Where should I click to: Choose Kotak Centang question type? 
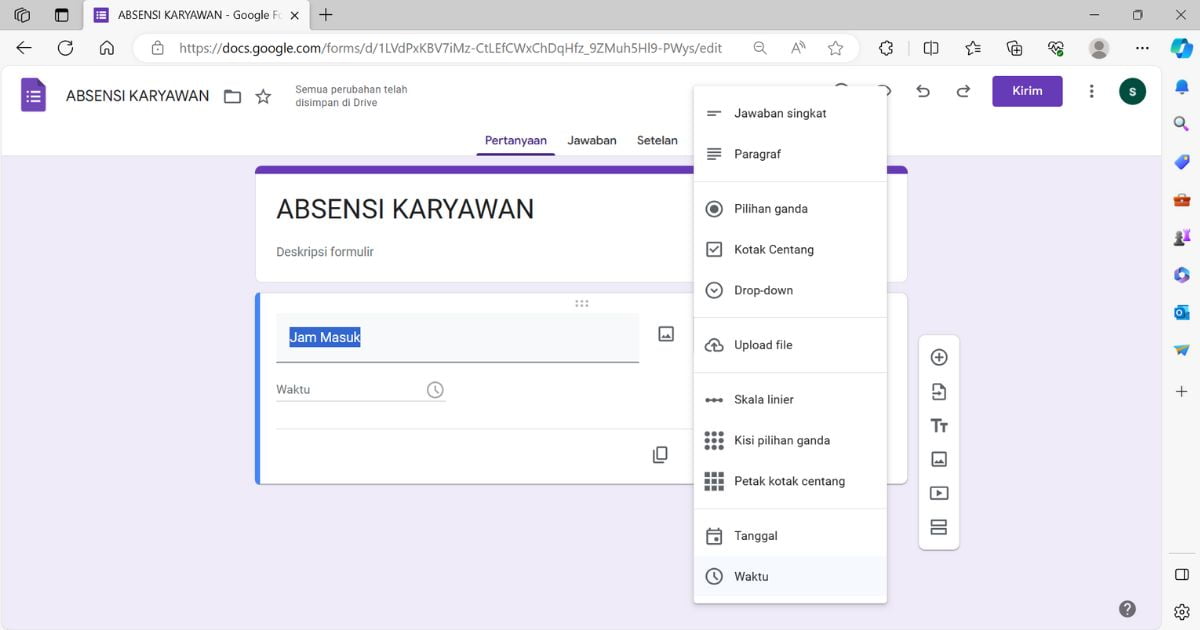[790, 250]
